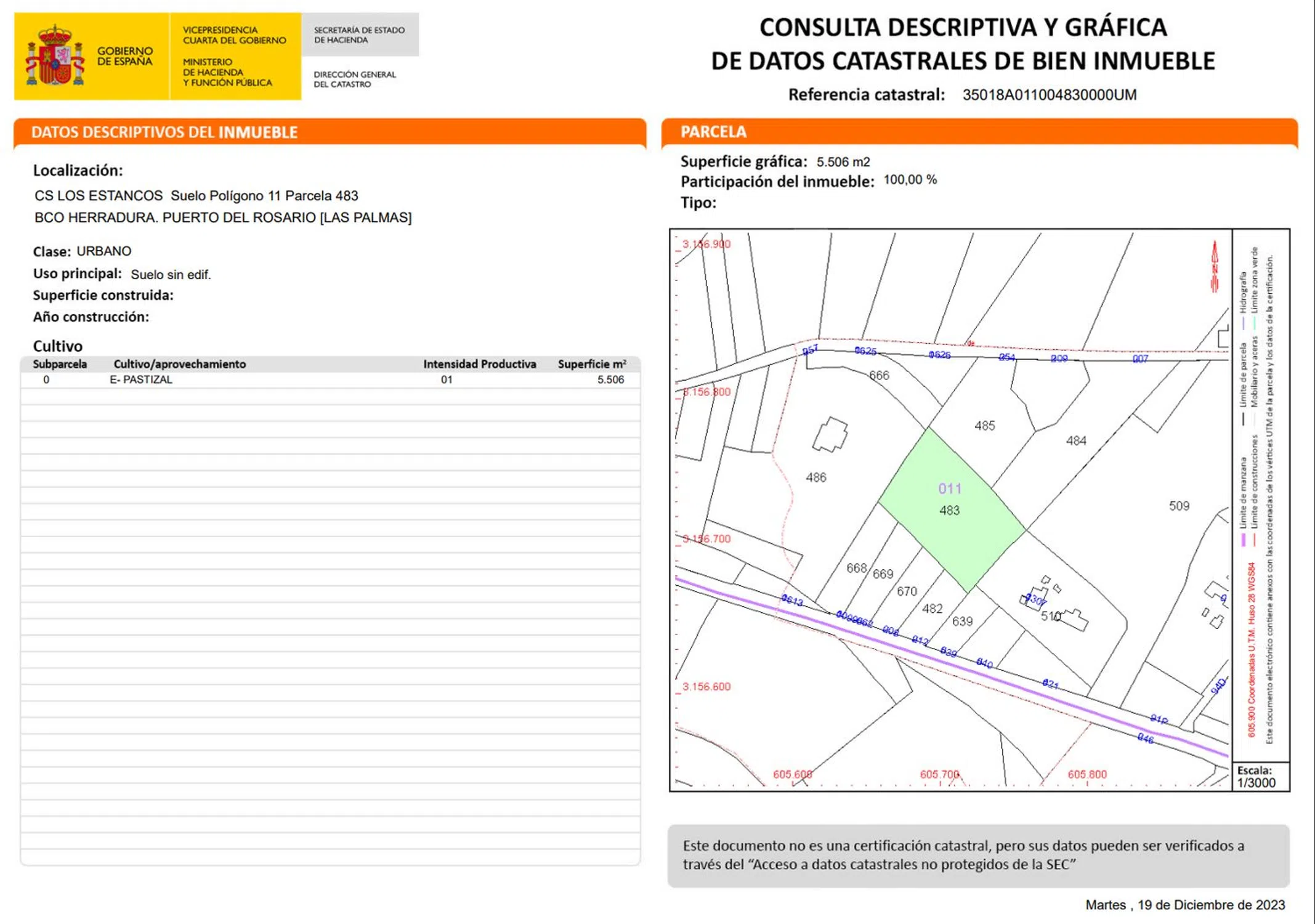Click the Superficie construida label
Viewport: 1315px width, 924px height.
coord(103,295)
